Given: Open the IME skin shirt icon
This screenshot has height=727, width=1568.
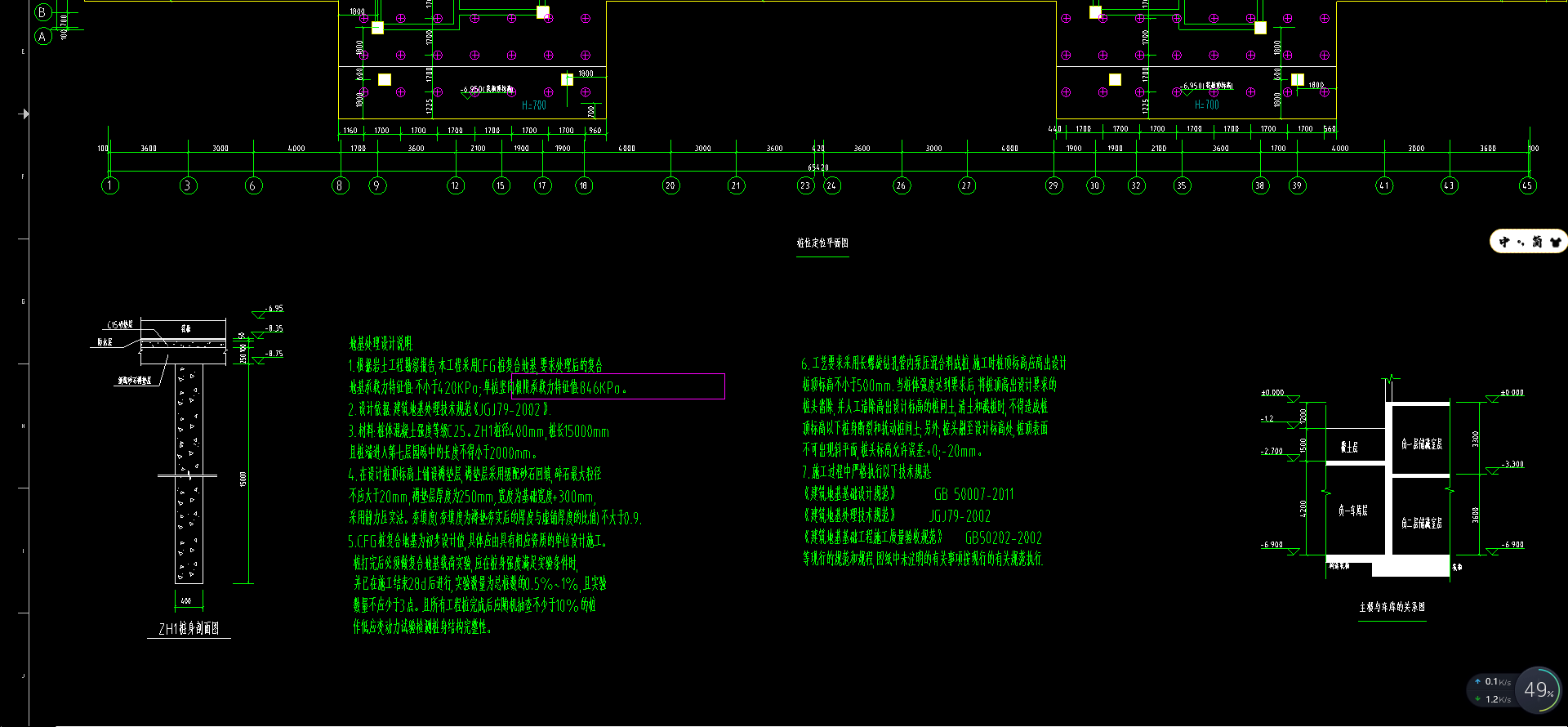Looking at the screenshot, I should point(1555,242).
